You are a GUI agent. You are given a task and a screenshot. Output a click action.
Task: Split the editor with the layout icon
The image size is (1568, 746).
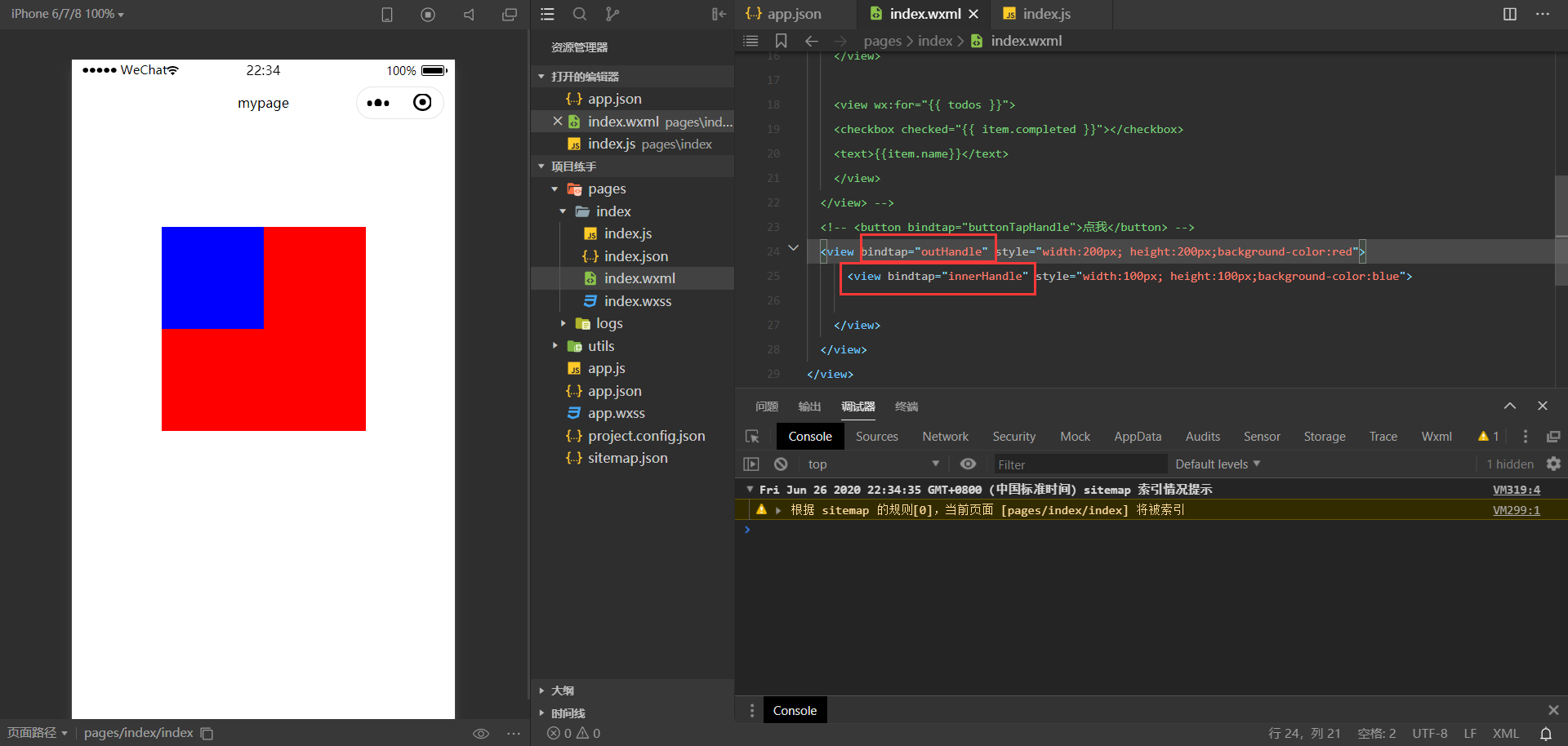pos(1510,14)
